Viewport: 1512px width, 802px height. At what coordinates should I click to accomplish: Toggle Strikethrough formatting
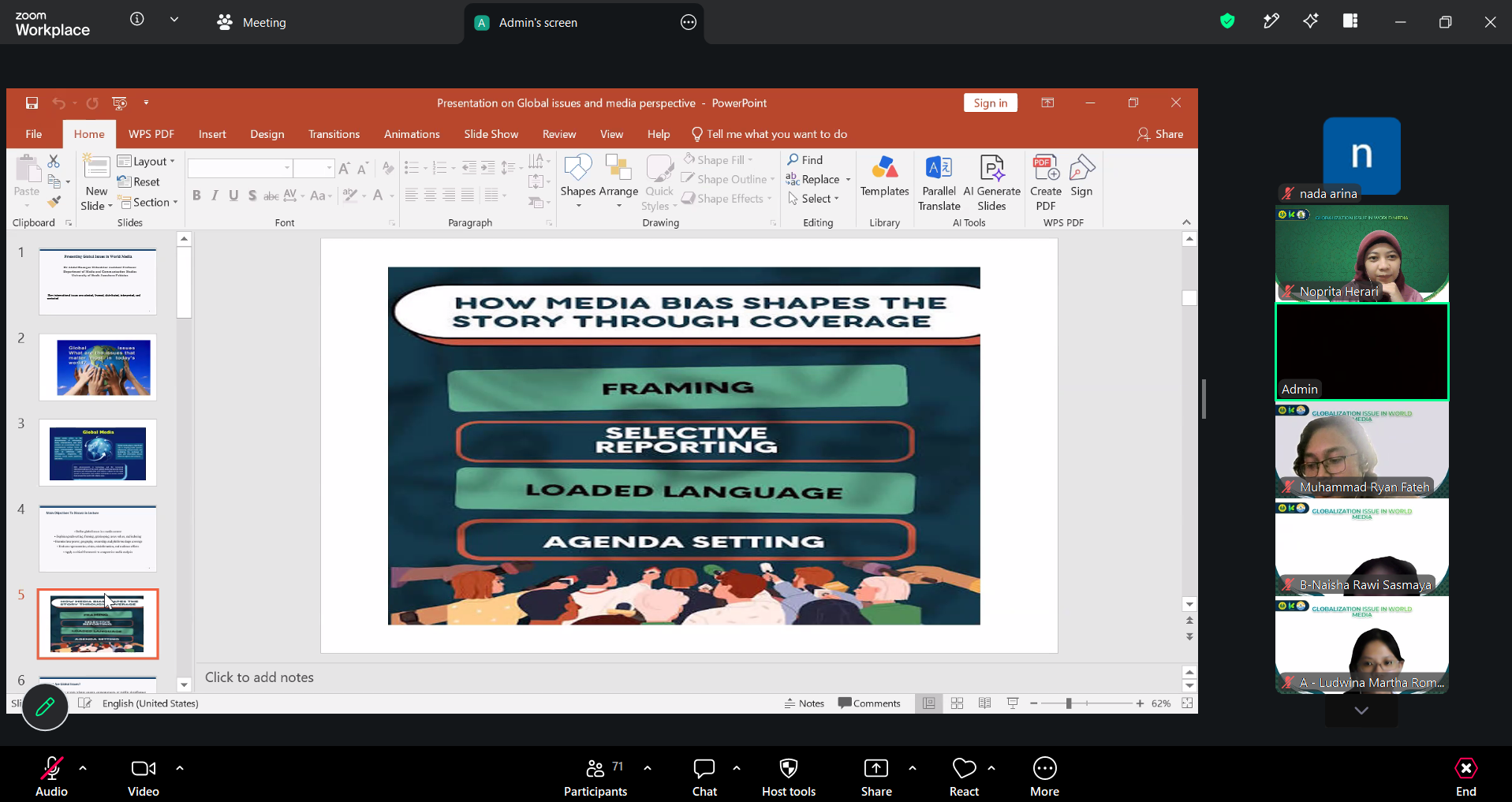pyautogui.click(x=271, y=196)
